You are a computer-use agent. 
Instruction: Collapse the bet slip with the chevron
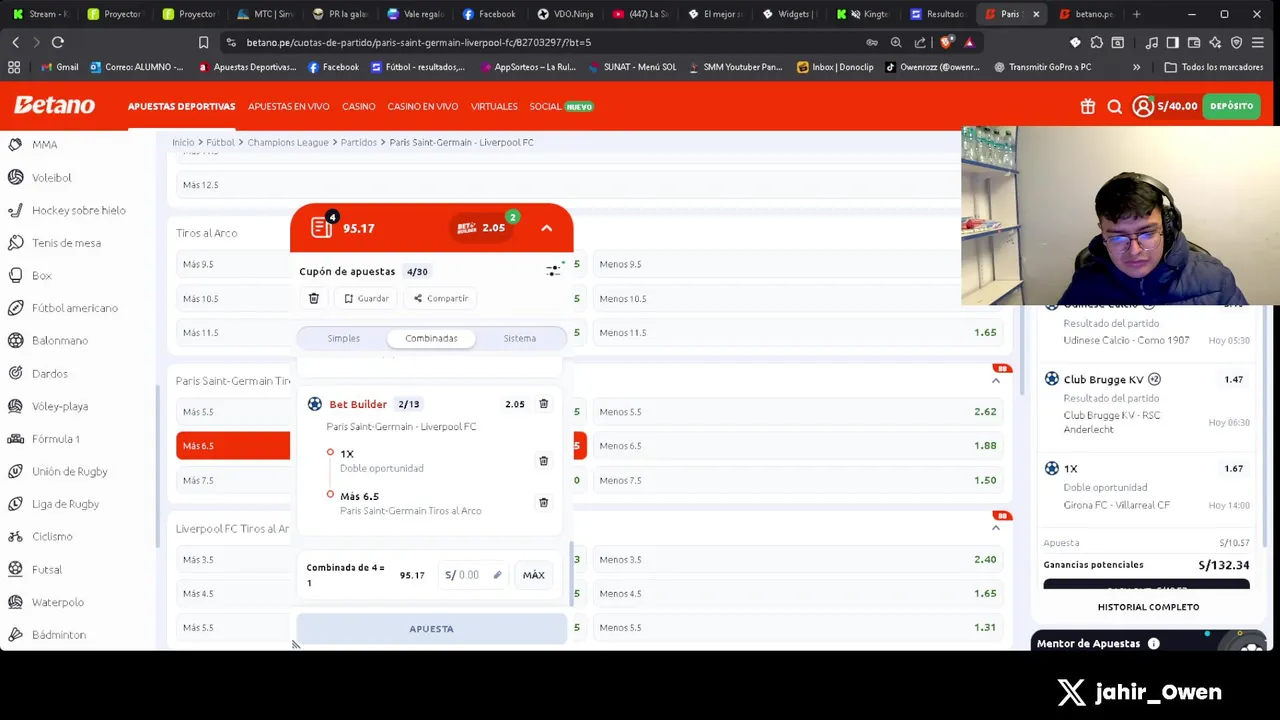coord(546,228)
